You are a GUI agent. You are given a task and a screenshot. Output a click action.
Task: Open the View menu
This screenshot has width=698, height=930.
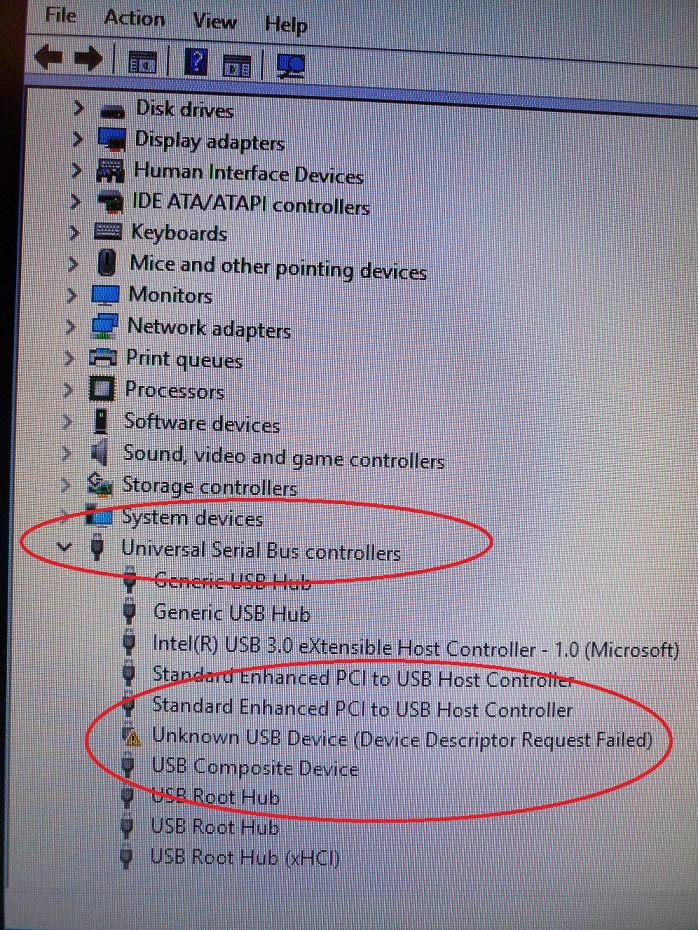coord(215,21)
